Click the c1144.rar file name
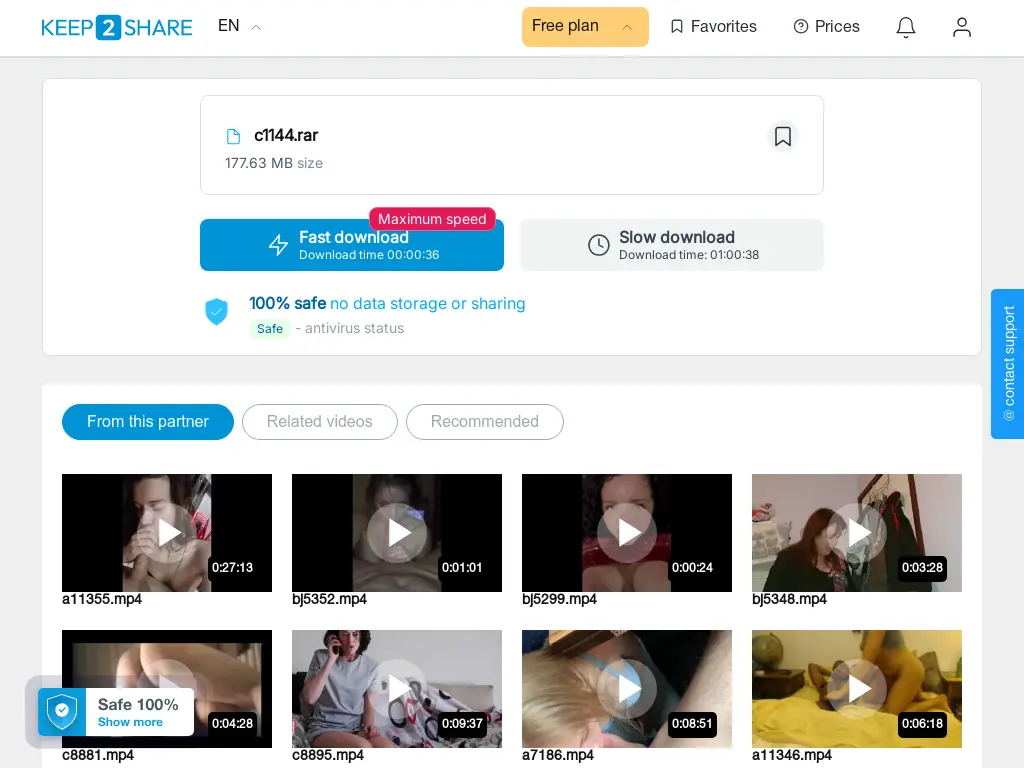 coord(286,135)
